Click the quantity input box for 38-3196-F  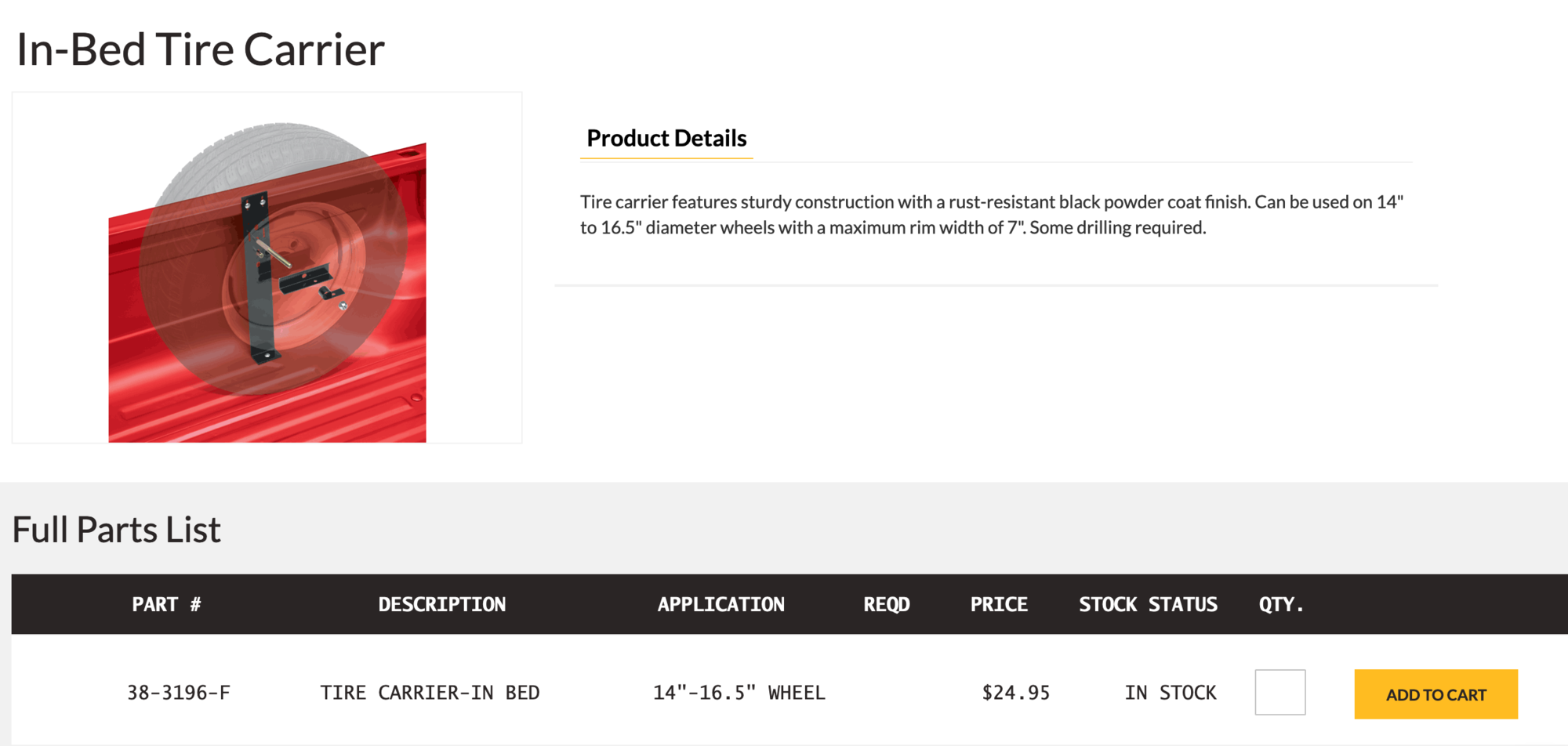[1279, 693]
